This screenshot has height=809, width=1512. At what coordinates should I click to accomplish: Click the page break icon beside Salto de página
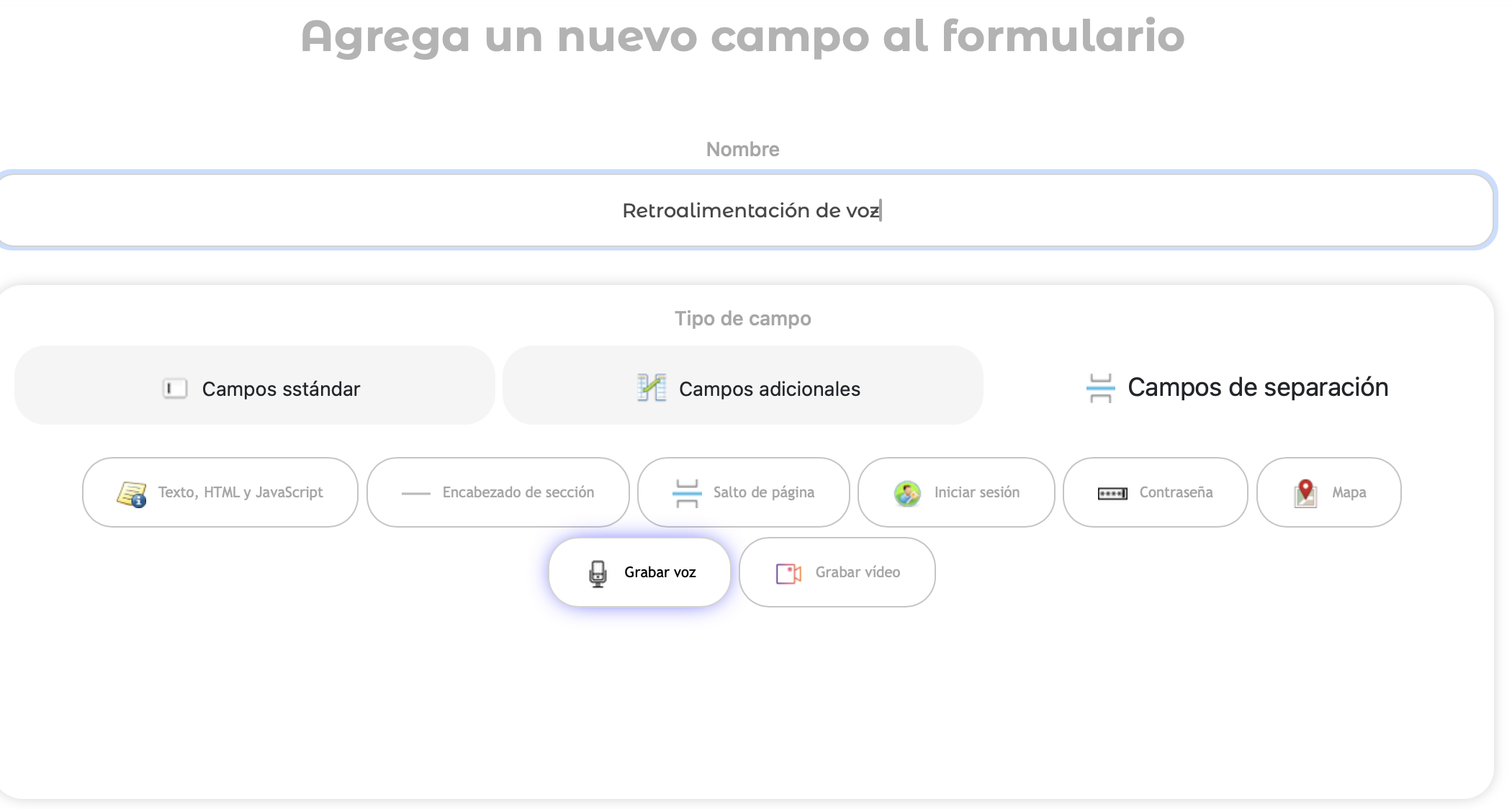(x=687, y=493)
